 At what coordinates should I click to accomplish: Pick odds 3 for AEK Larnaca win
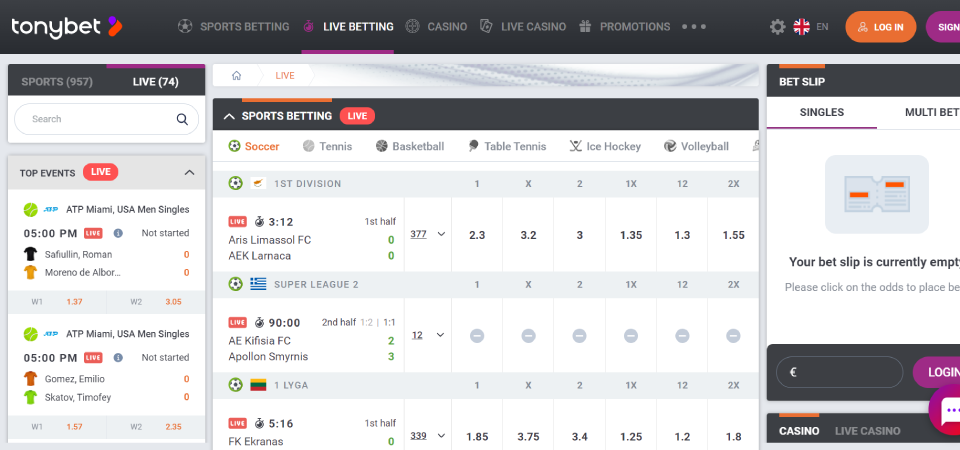point(579,234)
